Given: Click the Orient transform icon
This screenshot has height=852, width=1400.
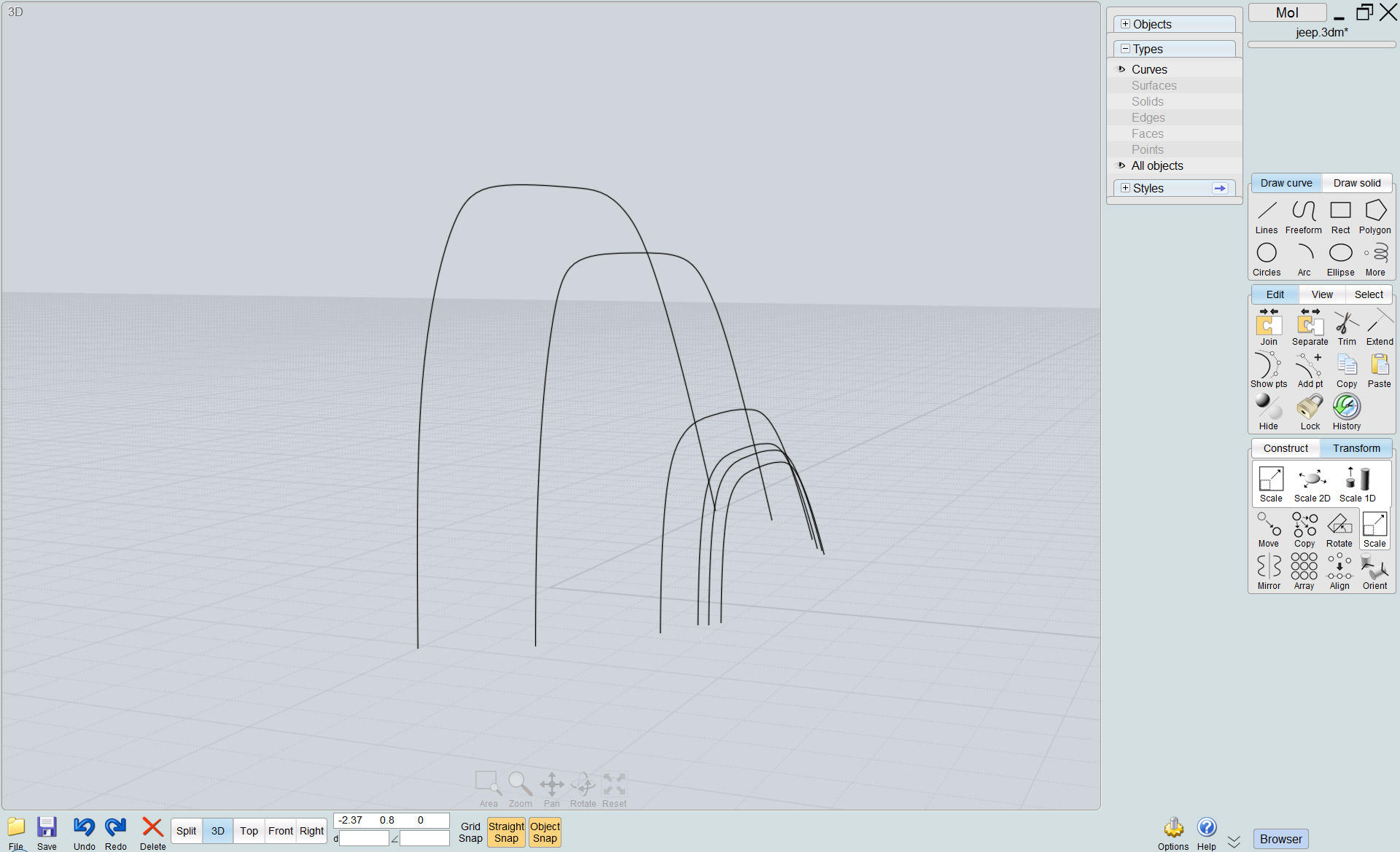Looking at the screenshot, I should (x=1374, y=570).
